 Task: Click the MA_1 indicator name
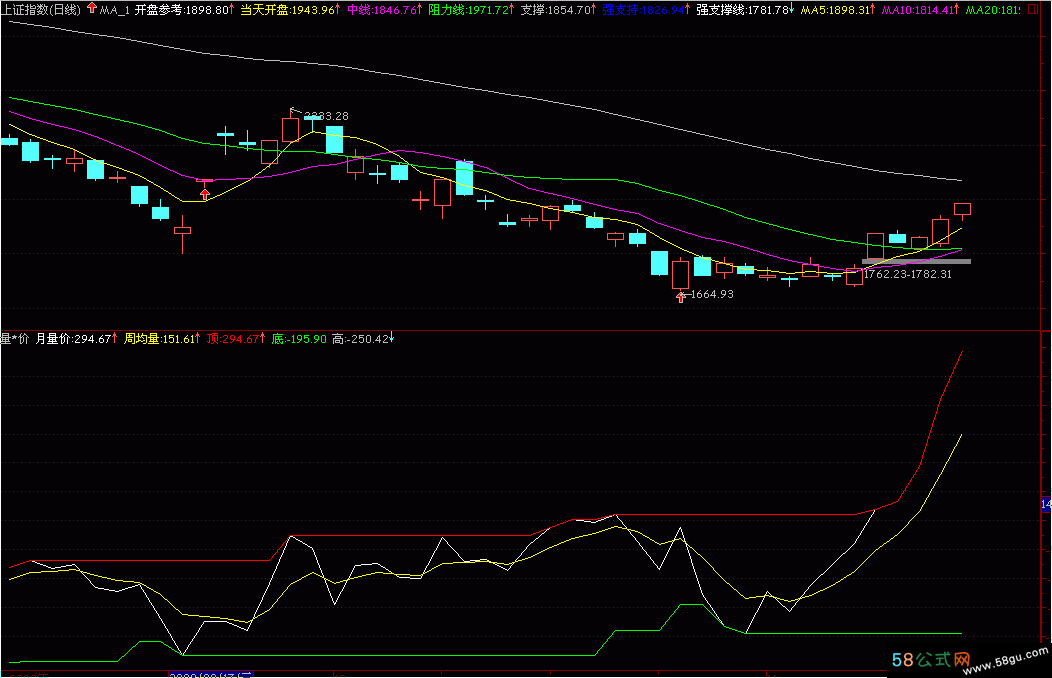click(x=114, y=10)
